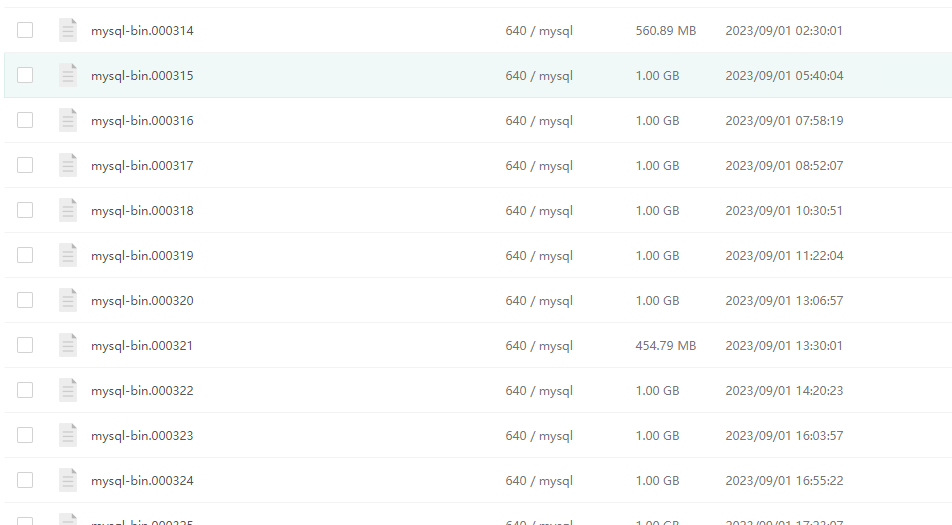Screen dimensions: 952x525
Task: Click the file icon next to mysql-bin.000319
Action: coord(68,255)
